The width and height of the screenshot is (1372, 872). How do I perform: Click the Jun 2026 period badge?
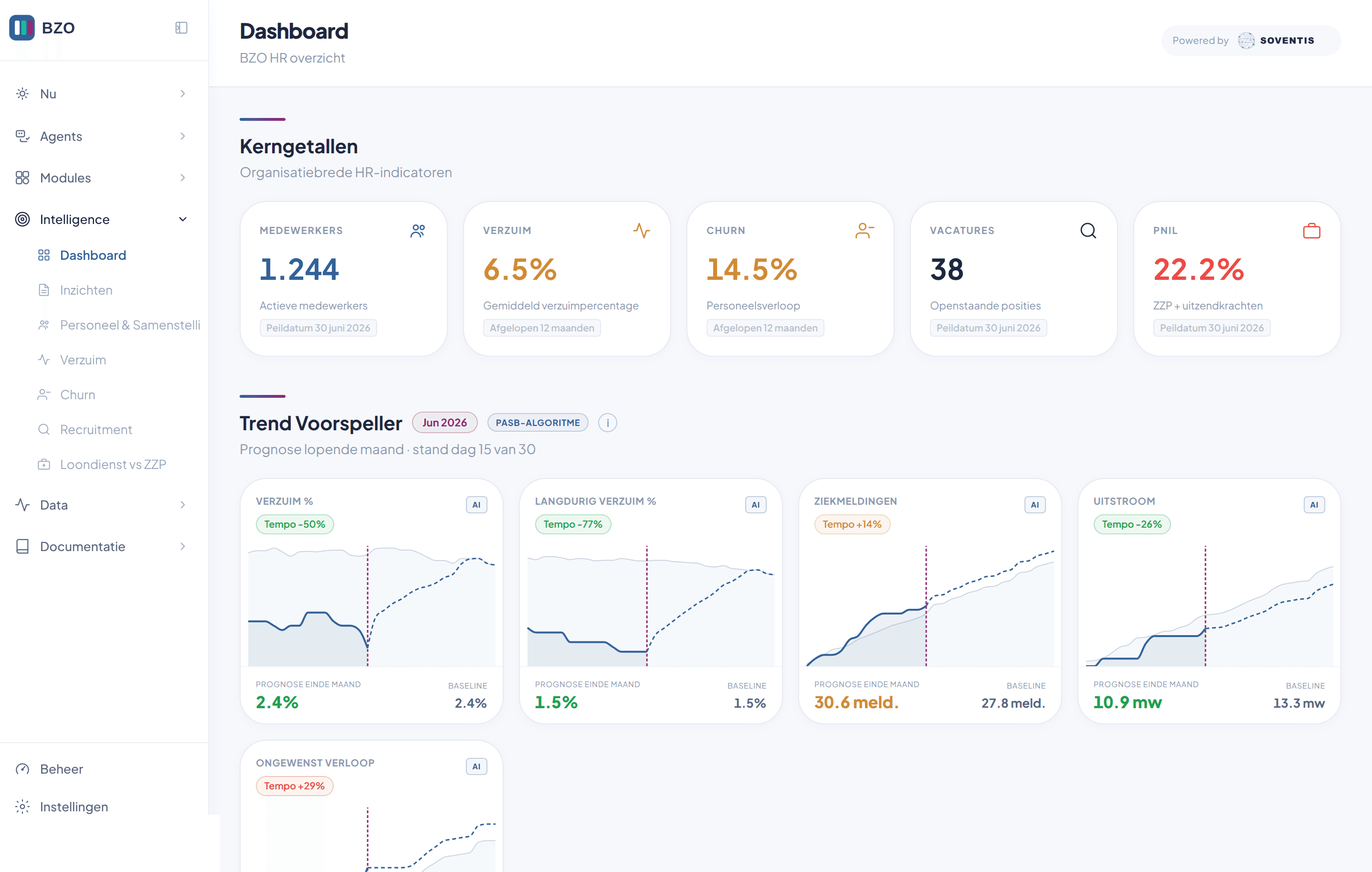(x=444, y=423)
